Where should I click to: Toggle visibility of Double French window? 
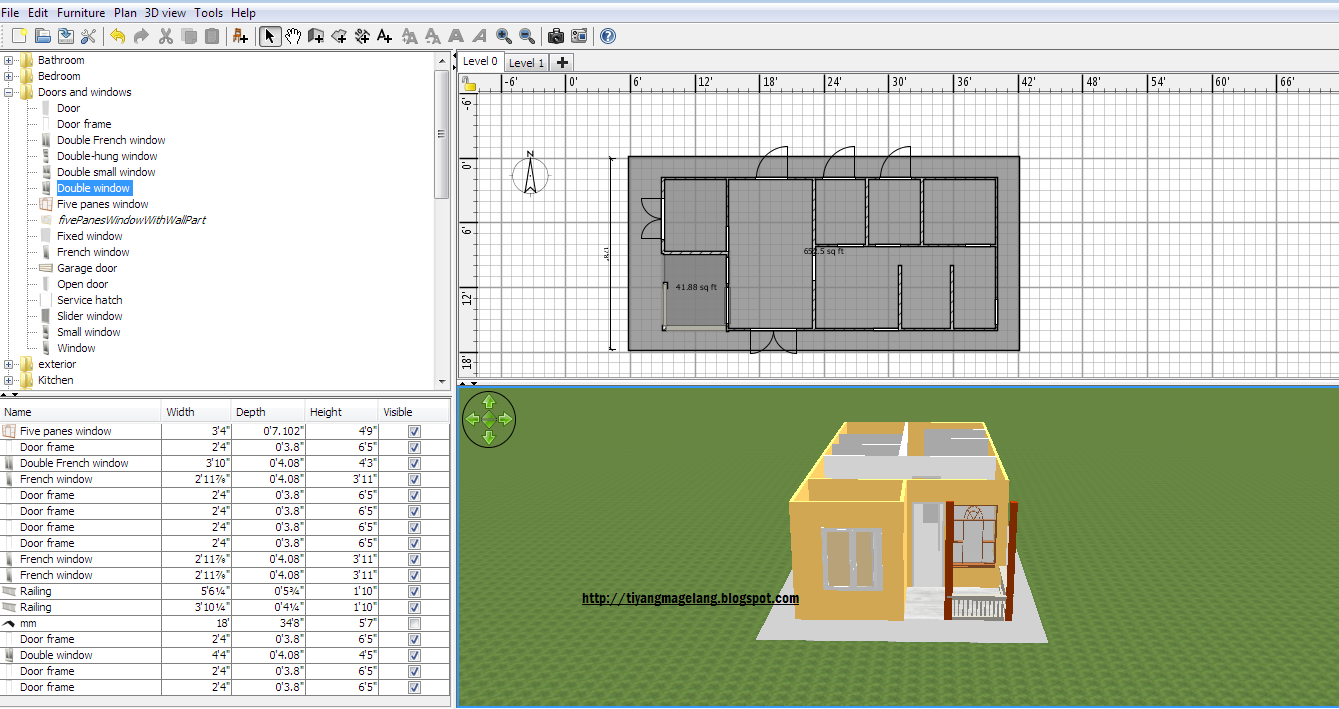click(x=414, y=463)
